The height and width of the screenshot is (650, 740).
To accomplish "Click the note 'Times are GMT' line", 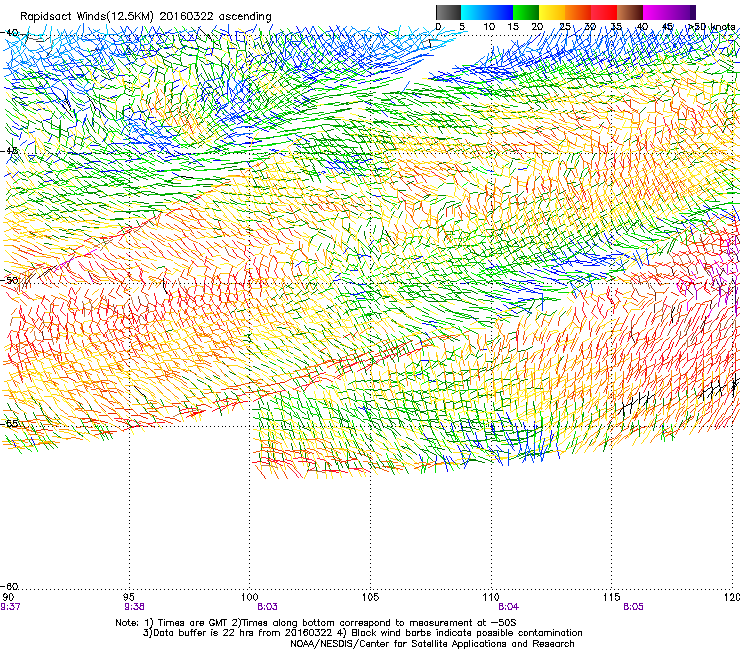I will [x=316, y=623].
